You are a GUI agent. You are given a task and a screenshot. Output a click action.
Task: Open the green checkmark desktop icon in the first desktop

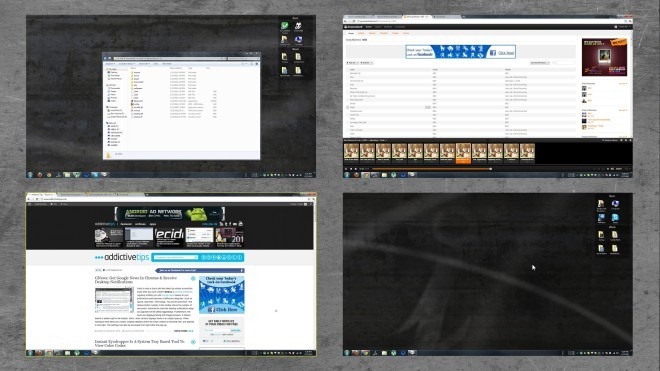pyautogui.click(x=285, y=26)
